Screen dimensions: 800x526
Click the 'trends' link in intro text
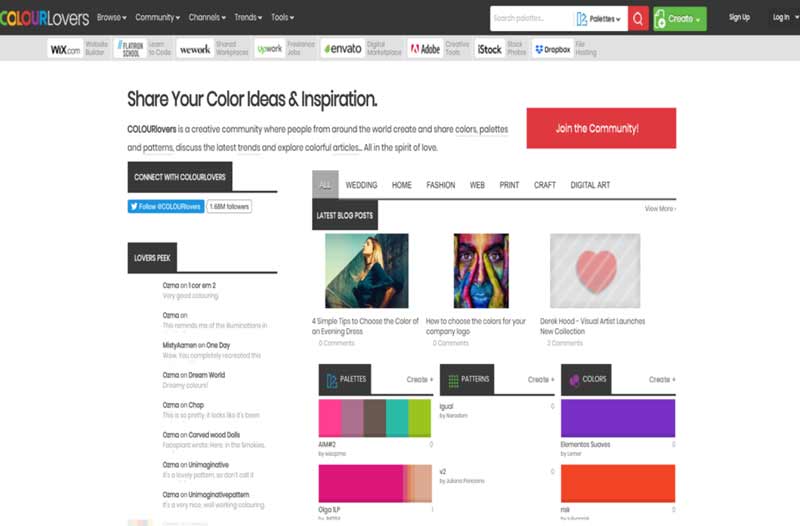249,148
